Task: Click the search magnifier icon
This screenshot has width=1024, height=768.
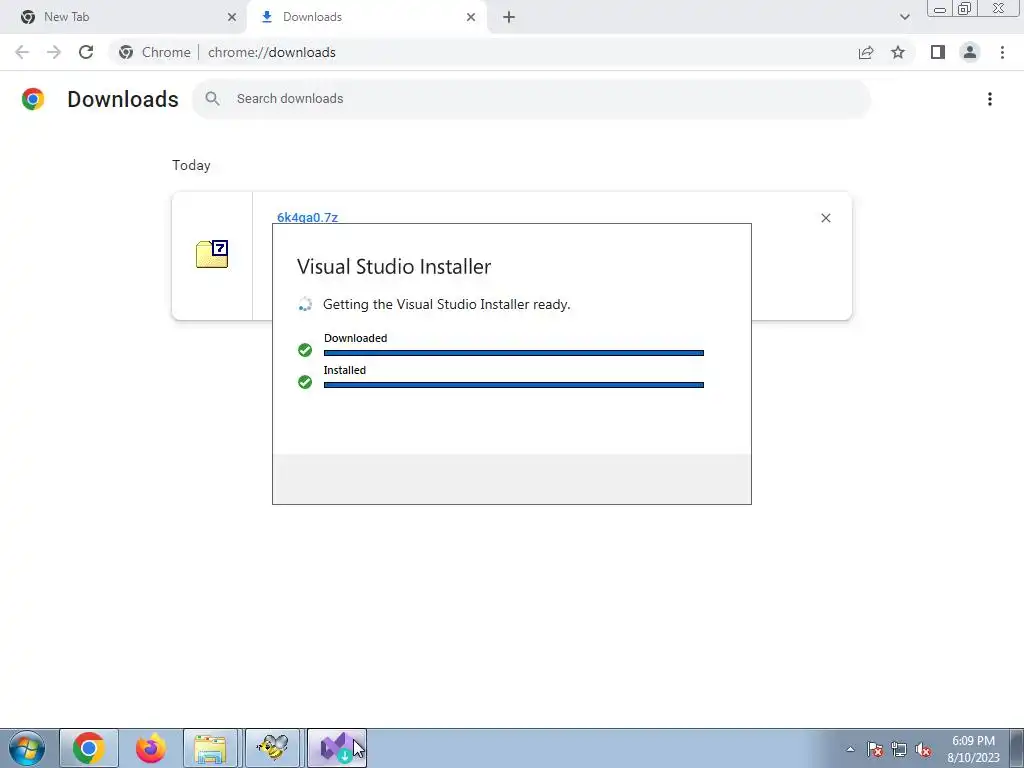Action: [x=212, y=99]
